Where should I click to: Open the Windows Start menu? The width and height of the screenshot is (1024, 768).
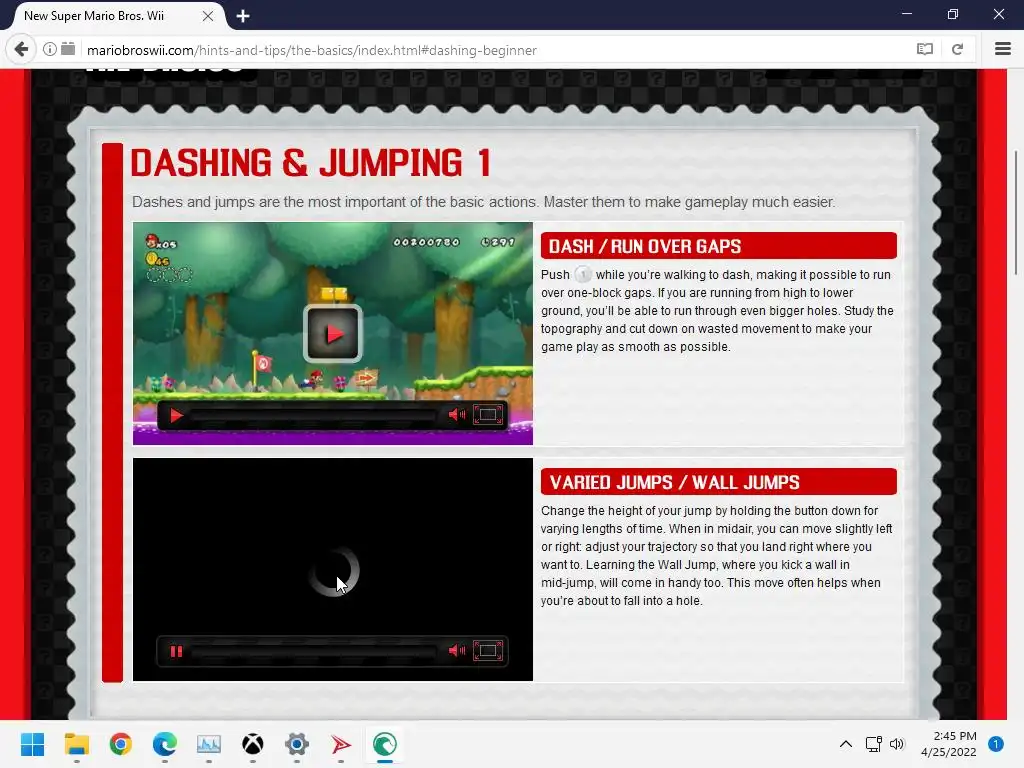coord(32,744)
